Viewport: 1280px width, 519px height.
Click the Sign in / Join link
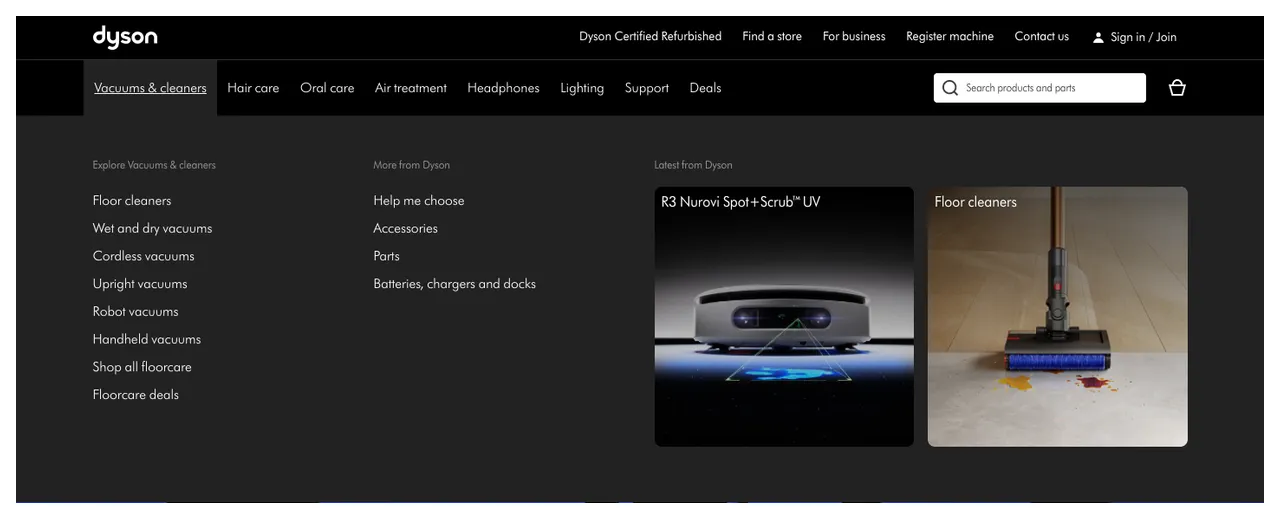tap(1143, 37)
